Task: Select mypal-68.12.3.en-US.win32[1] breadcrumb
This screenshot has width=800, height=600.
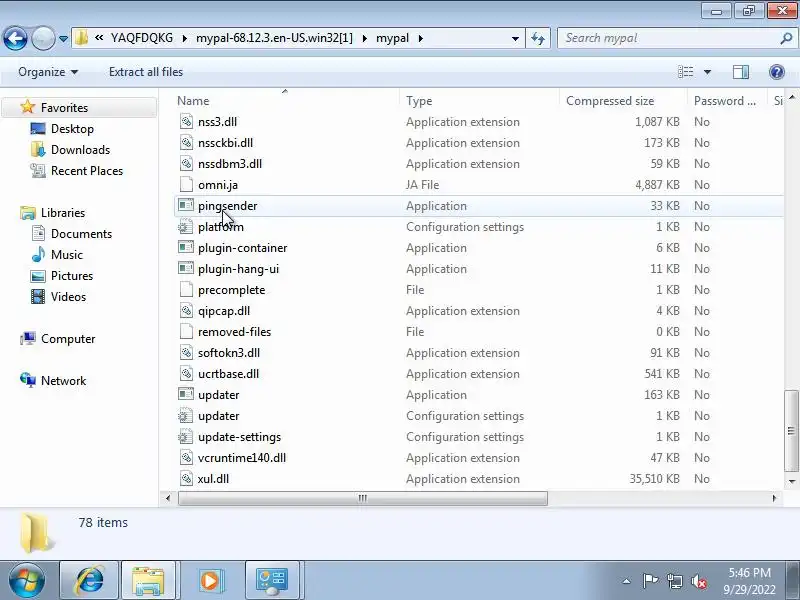Action: 274,38
